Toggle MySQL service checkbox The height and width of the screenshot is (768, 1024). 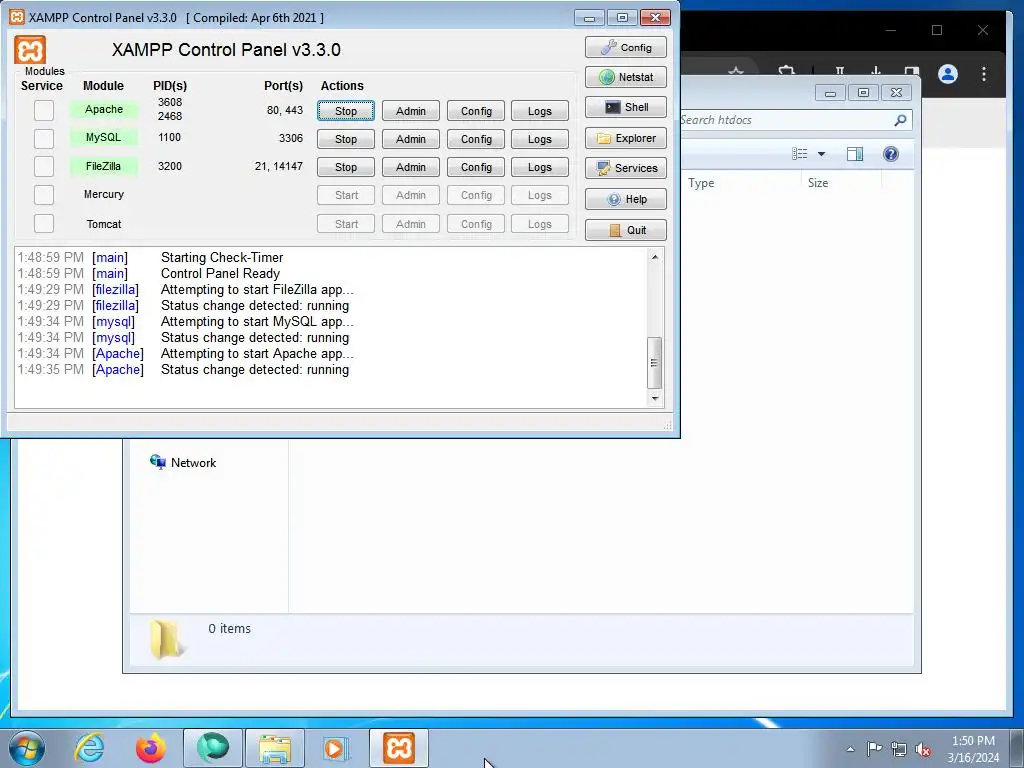44,138
